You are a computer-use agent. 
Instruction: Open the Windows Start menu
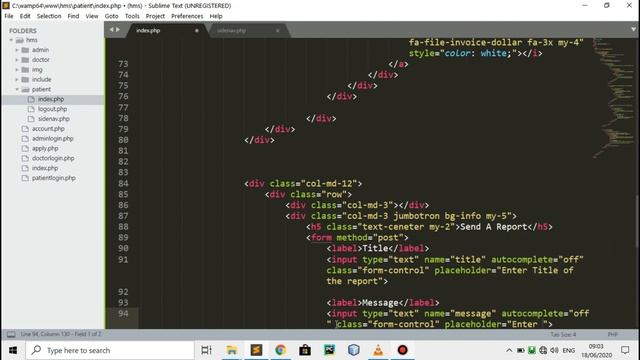[13, 350]
